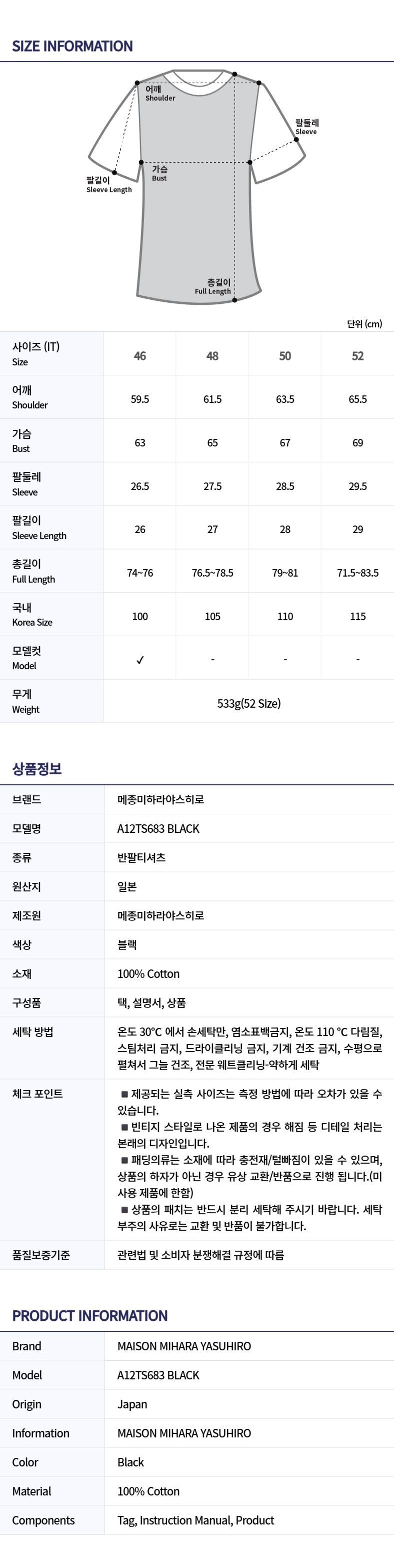Click the SIZE INFORMATION heading
This screenshot has width=394, height=1568.
click(72, 46)
